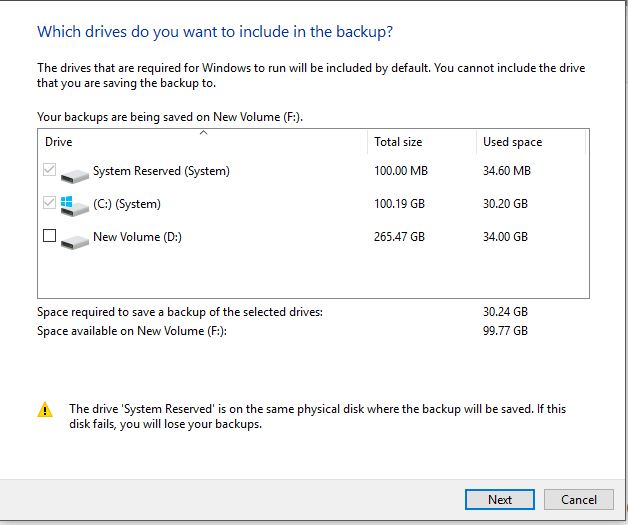The image size is (628, 525).
Task: Click 'Your backups are being saved' text
Action: [x=170, y=117]
